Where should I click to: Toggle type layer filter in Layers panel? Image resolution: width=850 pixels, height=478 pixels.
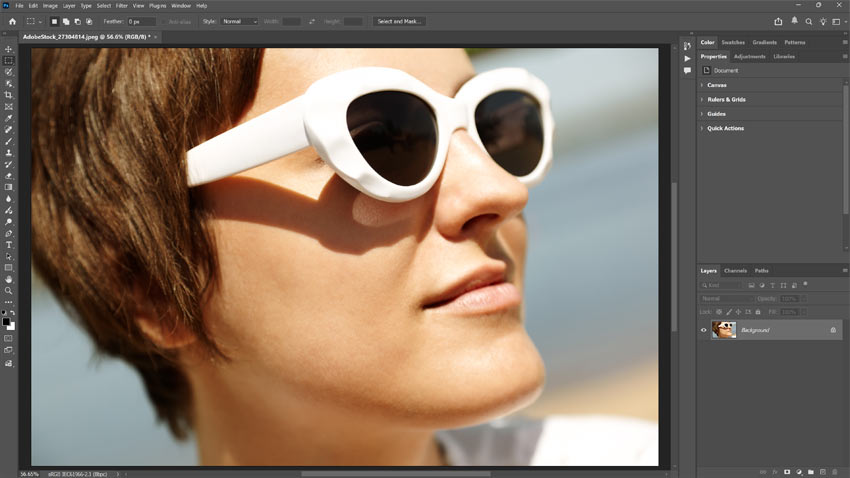(772, 285)
